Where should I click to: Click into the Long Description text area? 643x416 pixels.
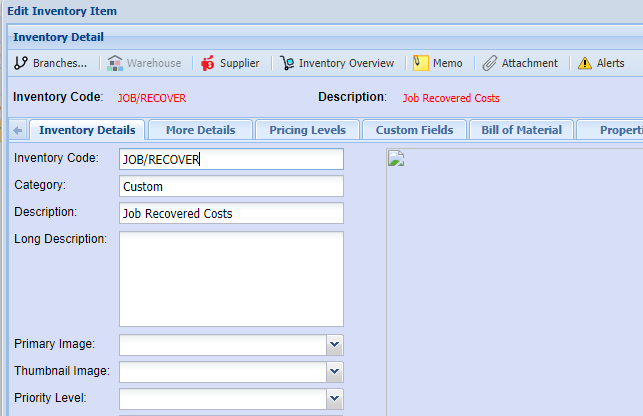click(x=230, y=279)
